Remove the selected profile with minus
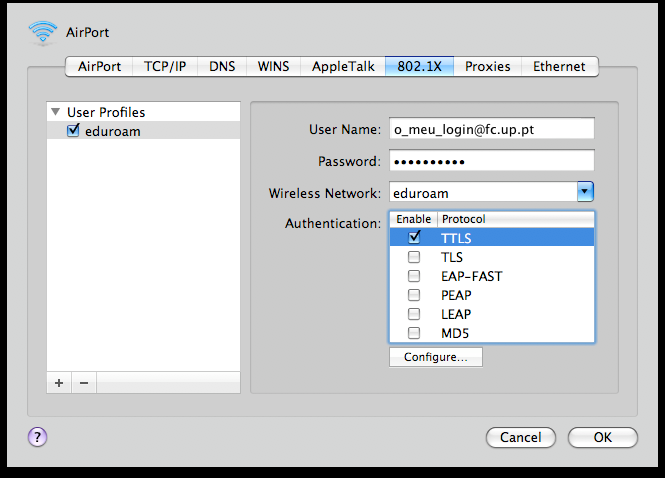Image resolution: width=665 pixels, height=478 pixels. (x=84, y=383)
